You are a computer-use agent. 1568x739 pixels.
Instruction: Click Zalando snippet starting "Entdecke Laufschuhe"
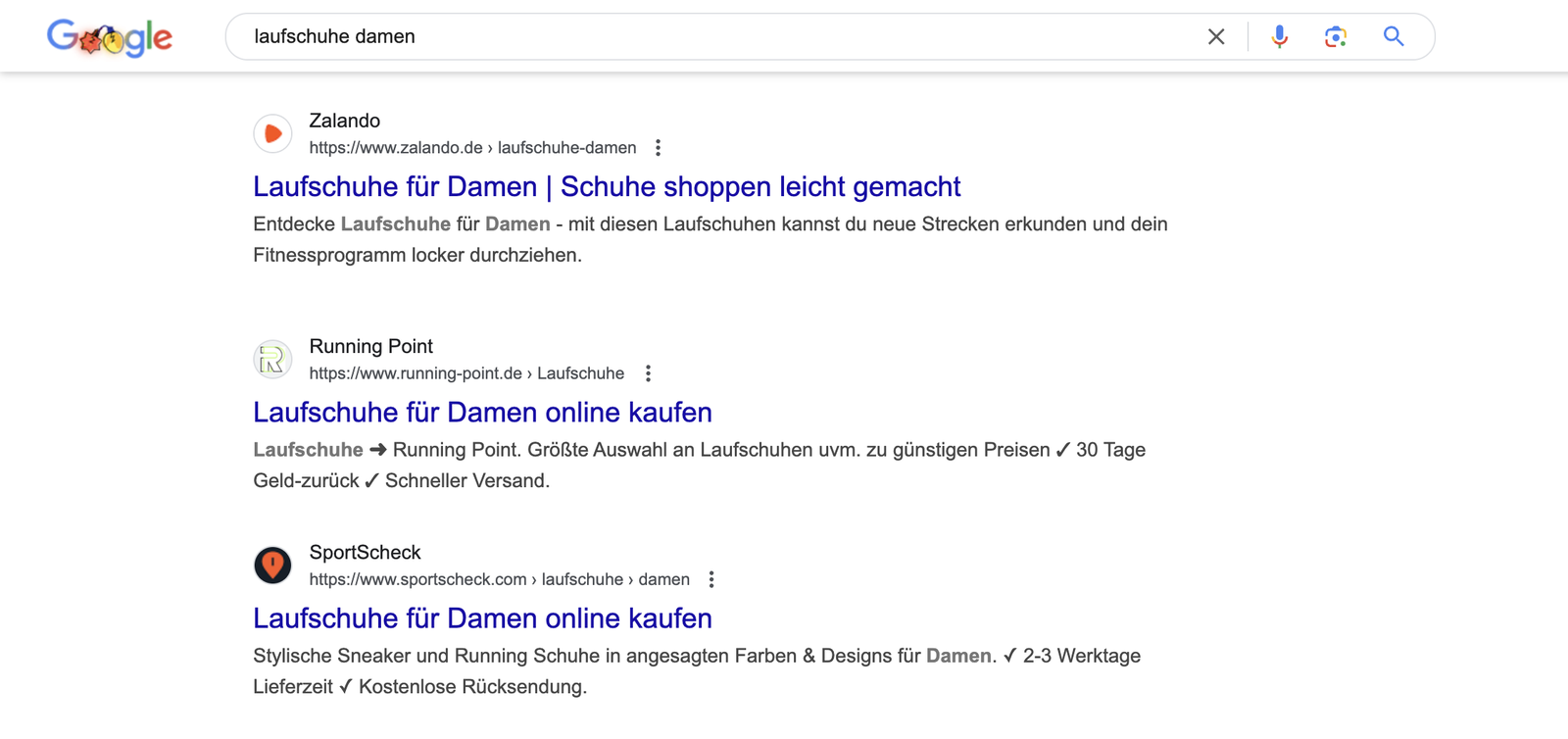(710, 239)
